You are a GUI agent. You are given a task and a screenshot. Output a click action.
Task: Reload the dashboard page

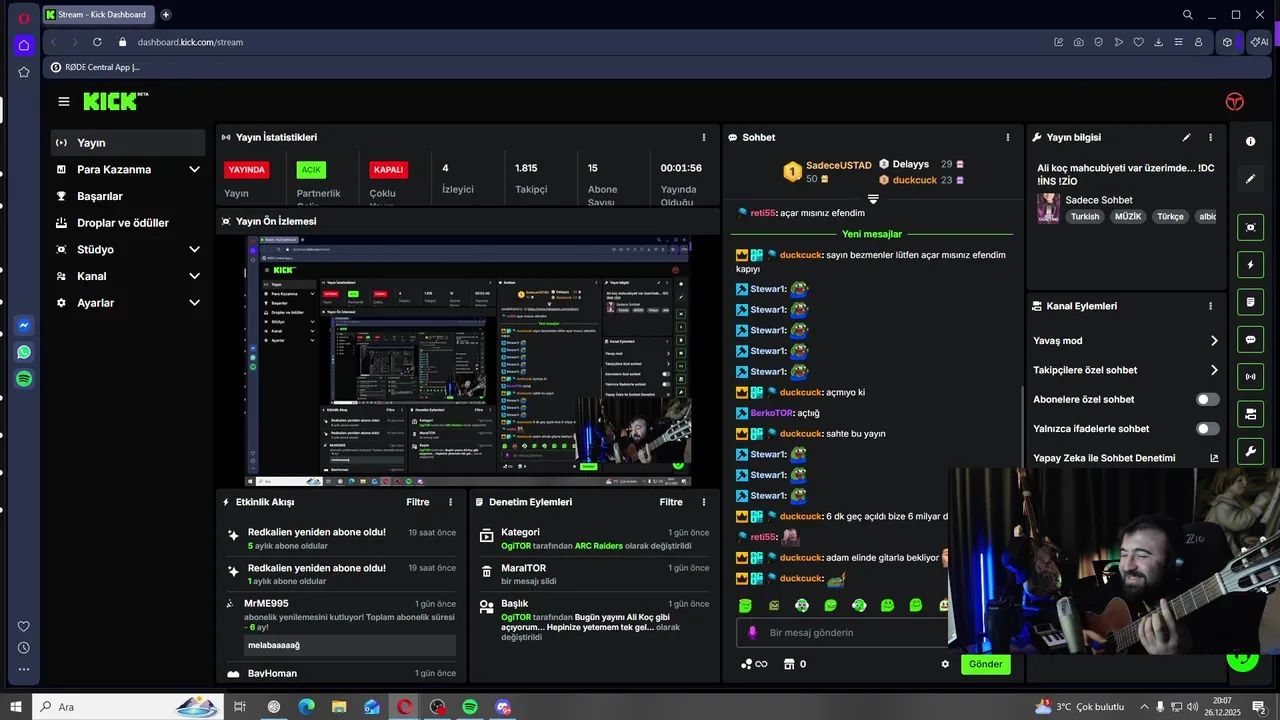[97, 42]
